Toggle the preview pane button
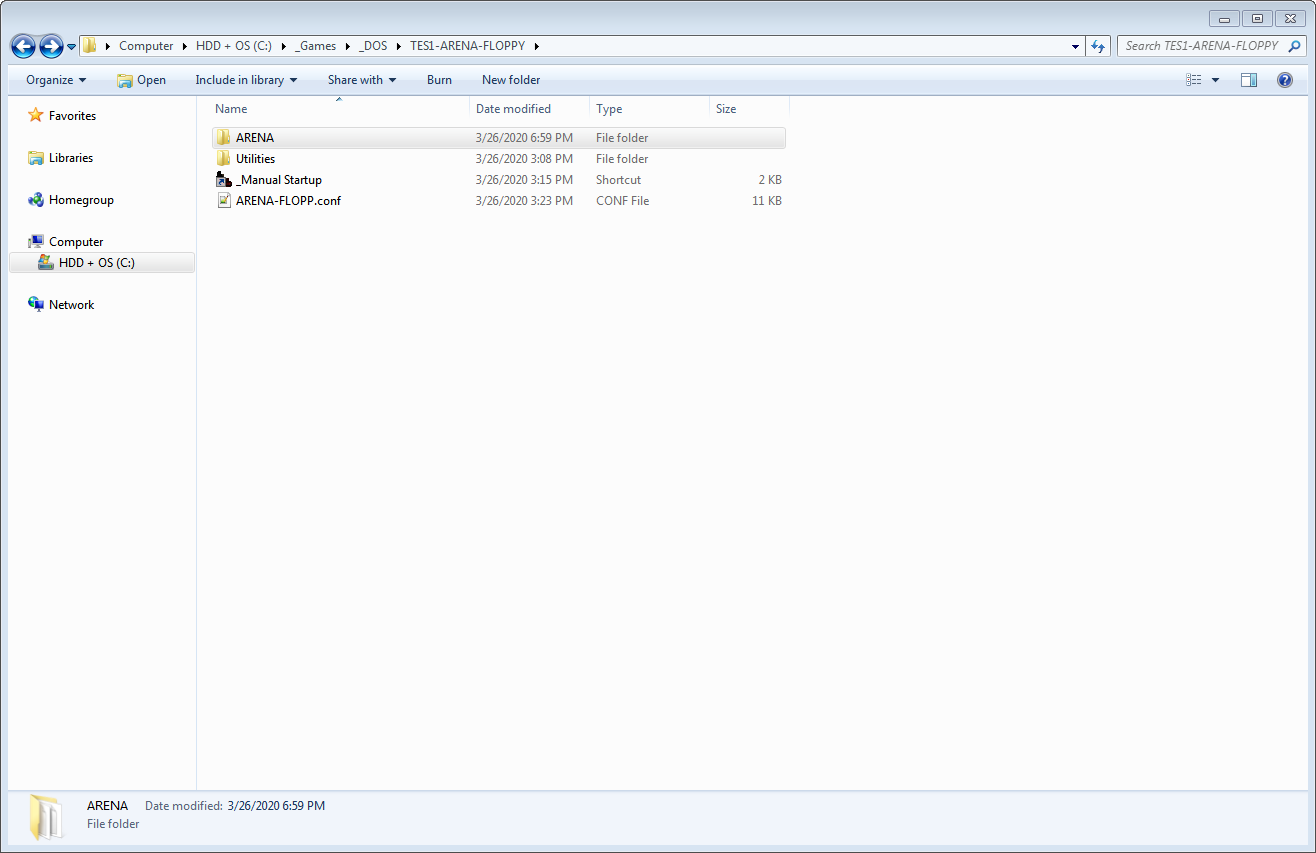The width and height of the screenshot is (1316, 853). (1249, 80)
